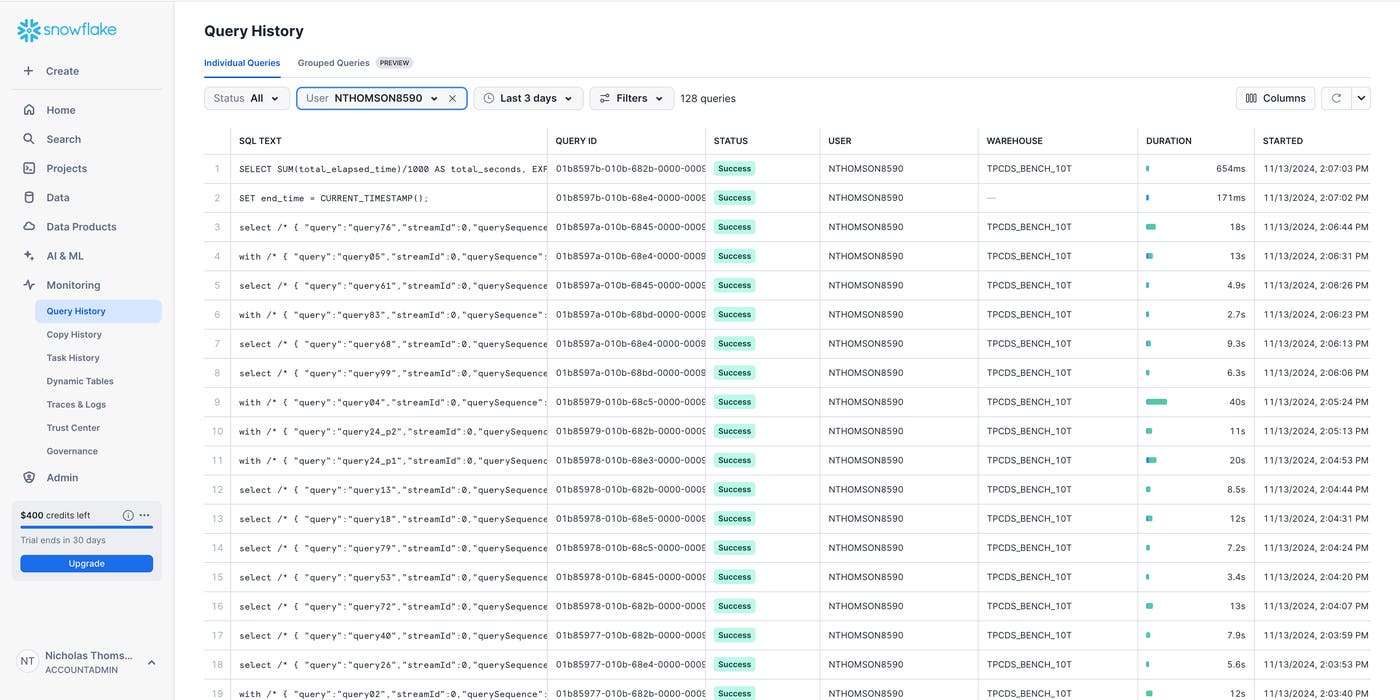Click the 128 queries count label
This screenshot has width=1400, height=700.
coord(708,98)
